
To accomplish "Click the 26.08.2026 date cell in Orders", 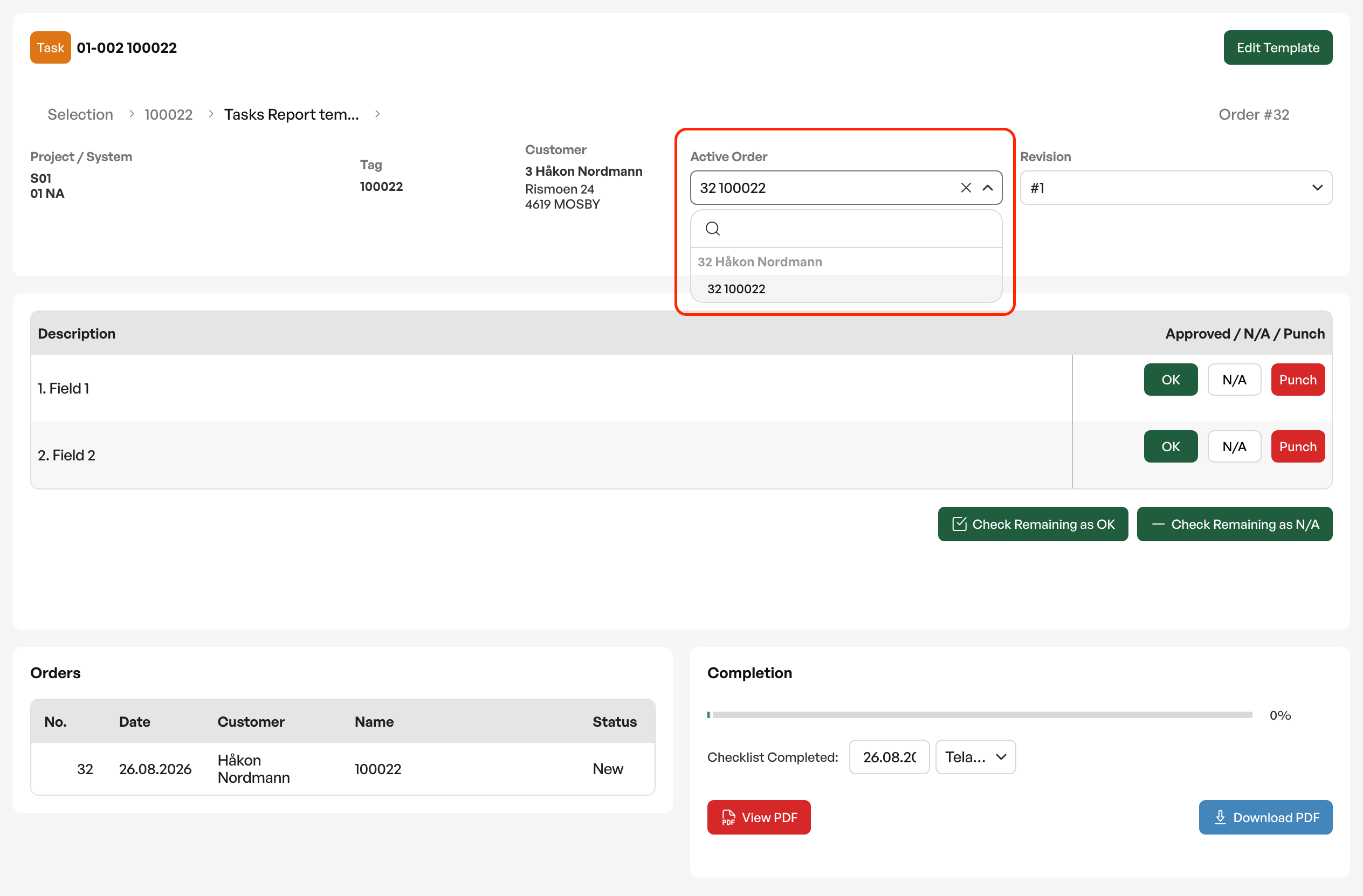I will click(x=155, y=769).
